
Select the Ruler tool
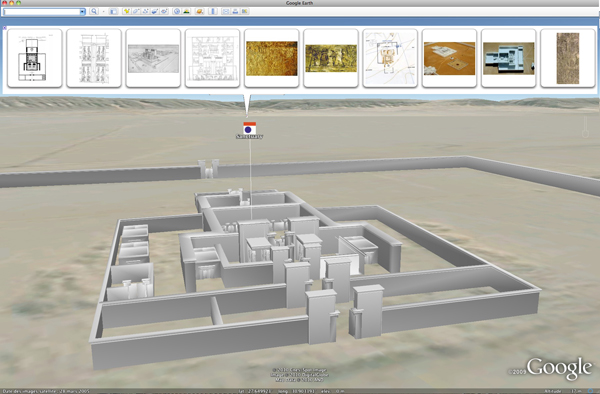pyautogui.click(x=213, y=11)
